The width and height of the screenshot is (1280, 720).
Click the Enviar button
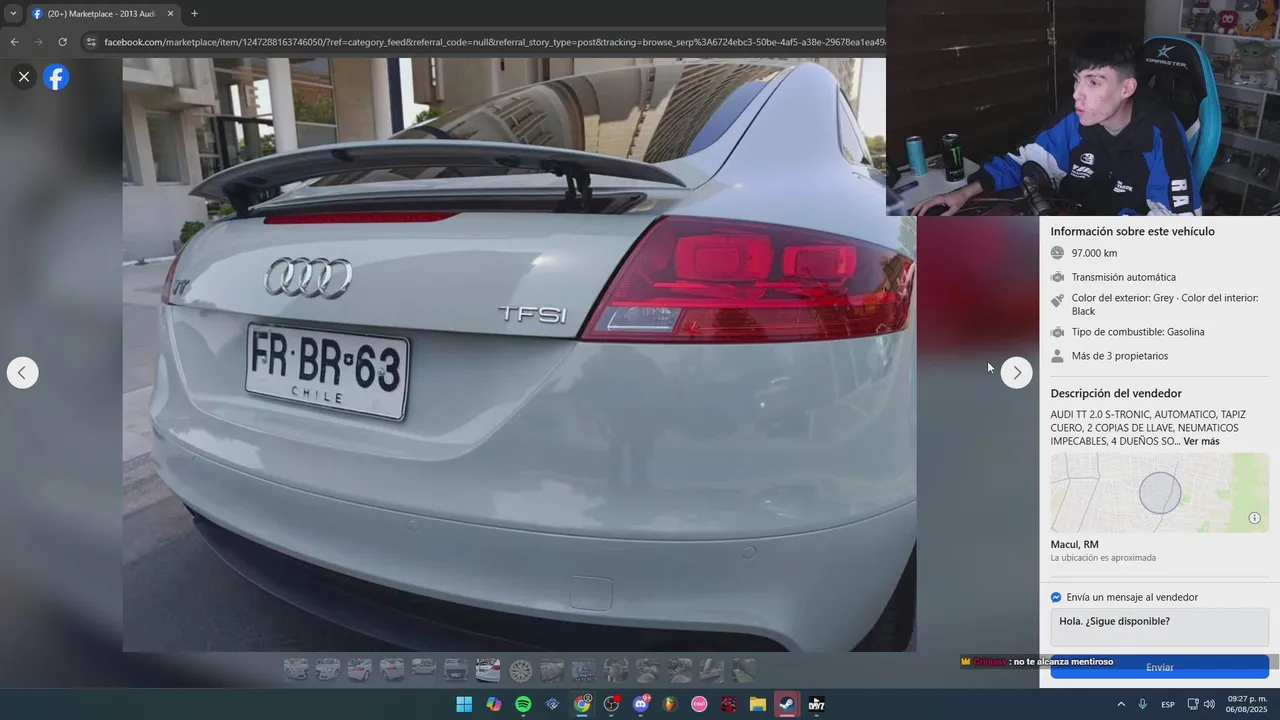pyautogui.click(x=1159, y=667)
